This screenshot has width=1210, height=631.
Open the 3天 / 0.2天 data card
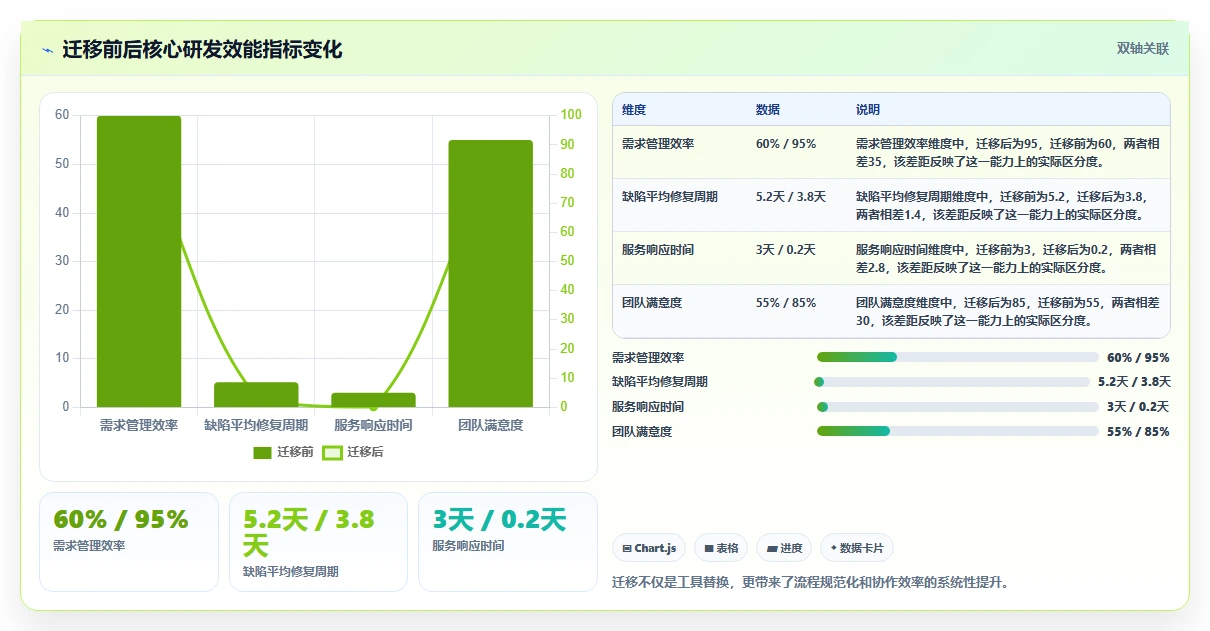click(508, 541)
